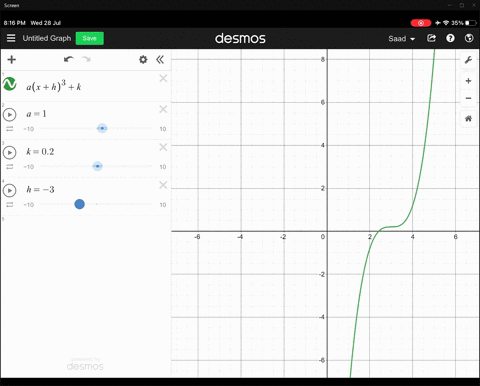Edit the a slider's upper limit 10
Viewport: 480px width, 386px height.
click(x=163, y=129)
